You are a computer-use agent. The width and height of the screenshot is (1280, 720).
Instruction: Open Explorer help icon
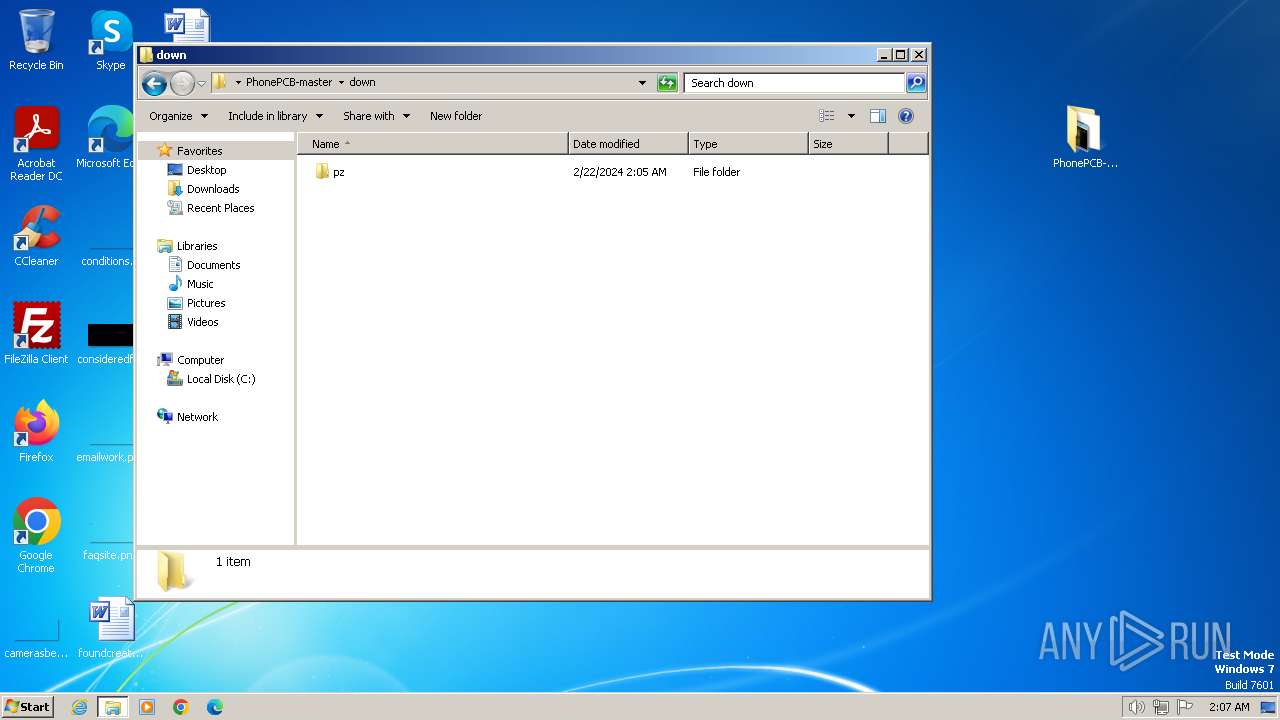tap(906, 116)
